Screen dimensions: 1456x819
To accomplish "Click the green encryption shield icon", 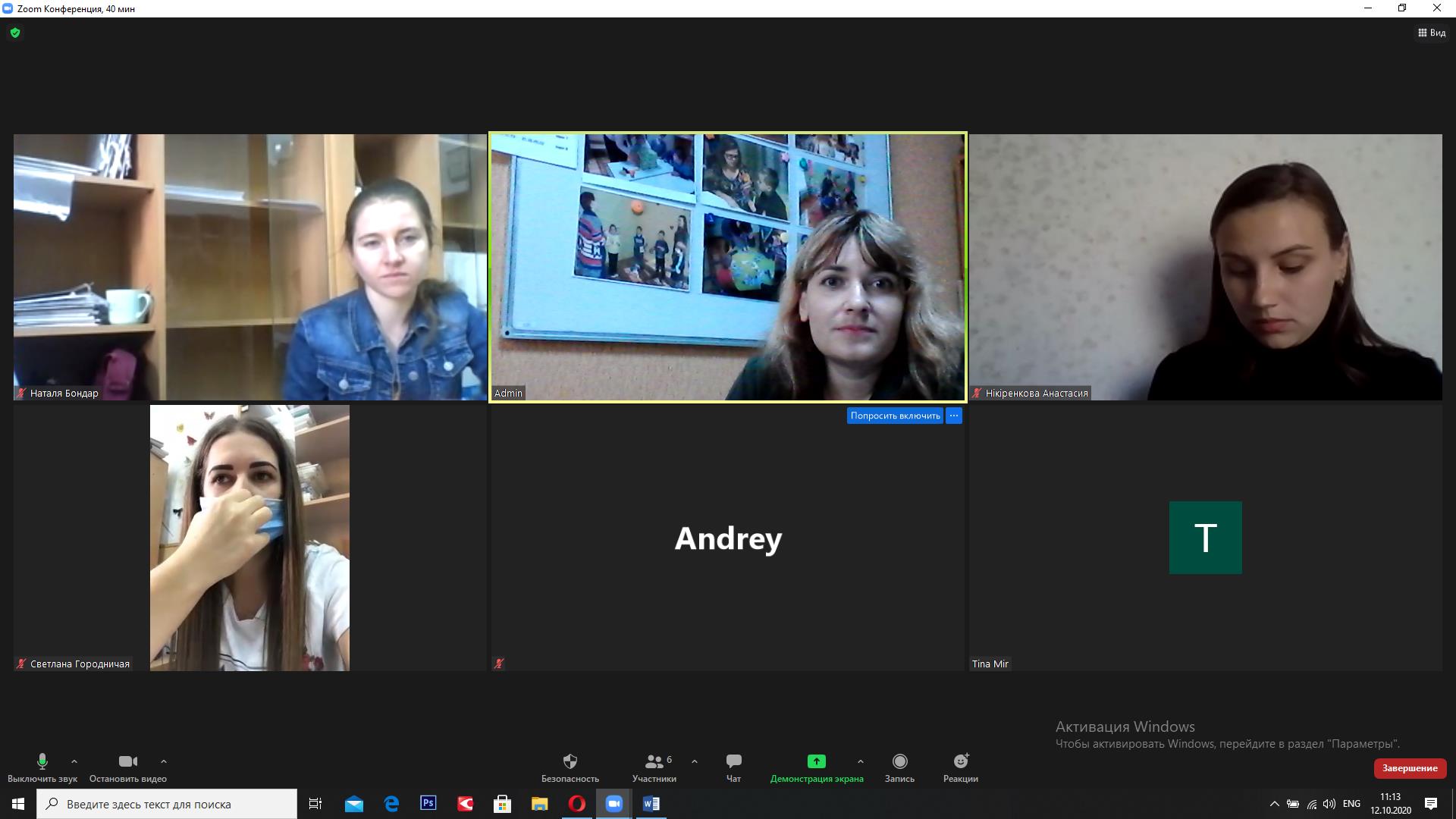I will [x=15, y=33].
